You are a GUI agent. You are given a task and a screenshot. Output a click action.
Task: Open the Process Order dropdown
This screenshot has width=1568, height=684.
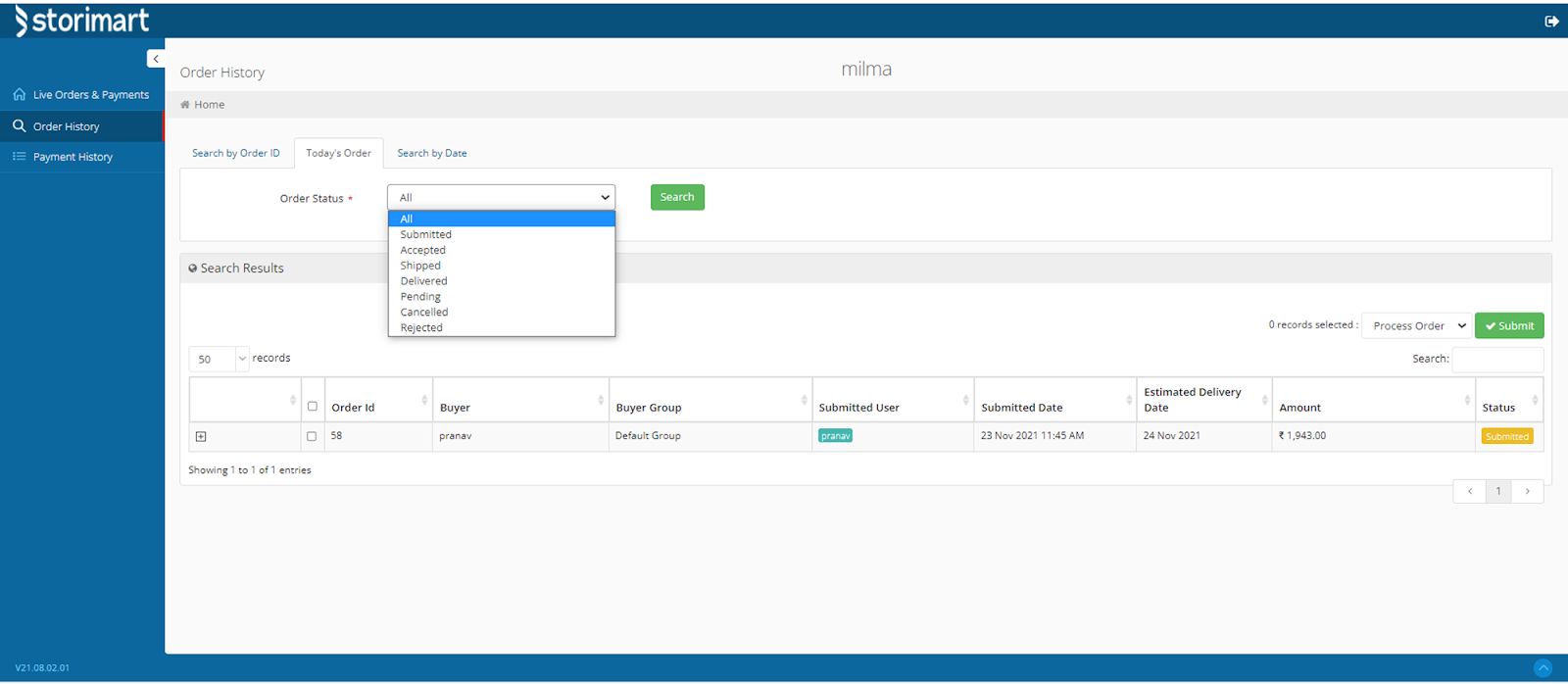(x=1416, y=325)
